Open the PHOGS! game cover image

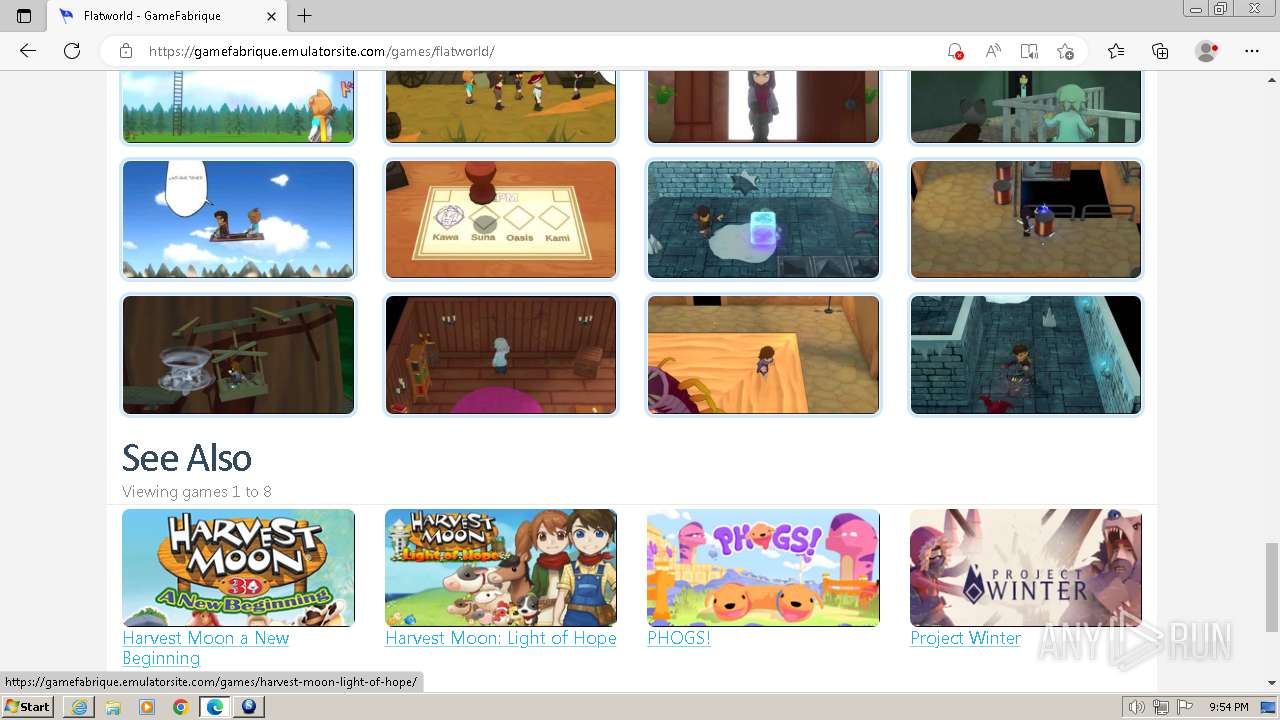763,568
